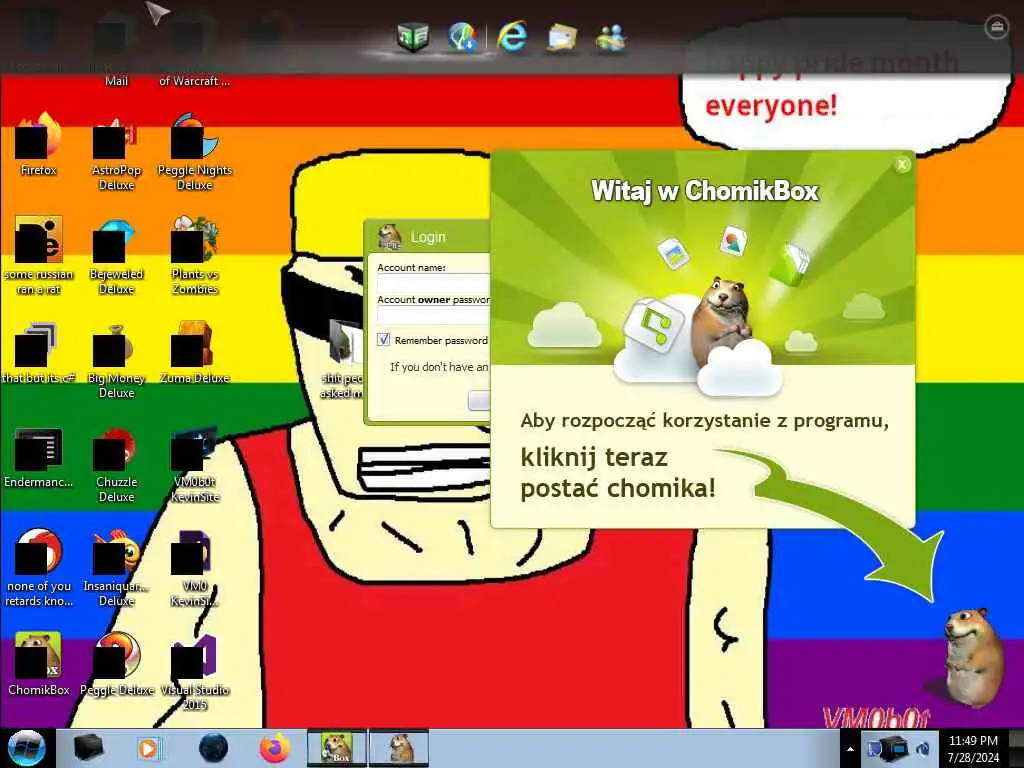Switch to the ChomikBox 'Box' taskbar button
Screen dimensions: 1024x768
pos(337,748)
